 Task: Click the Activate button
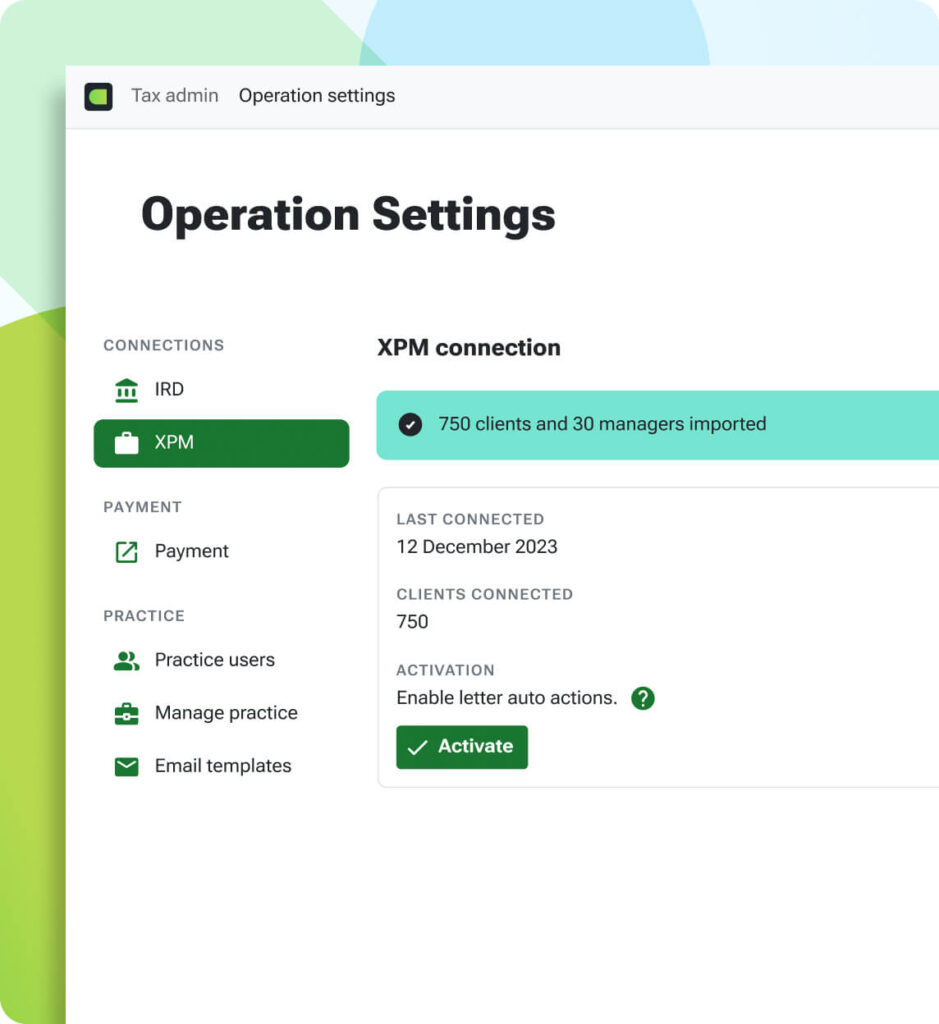(462, 747)
